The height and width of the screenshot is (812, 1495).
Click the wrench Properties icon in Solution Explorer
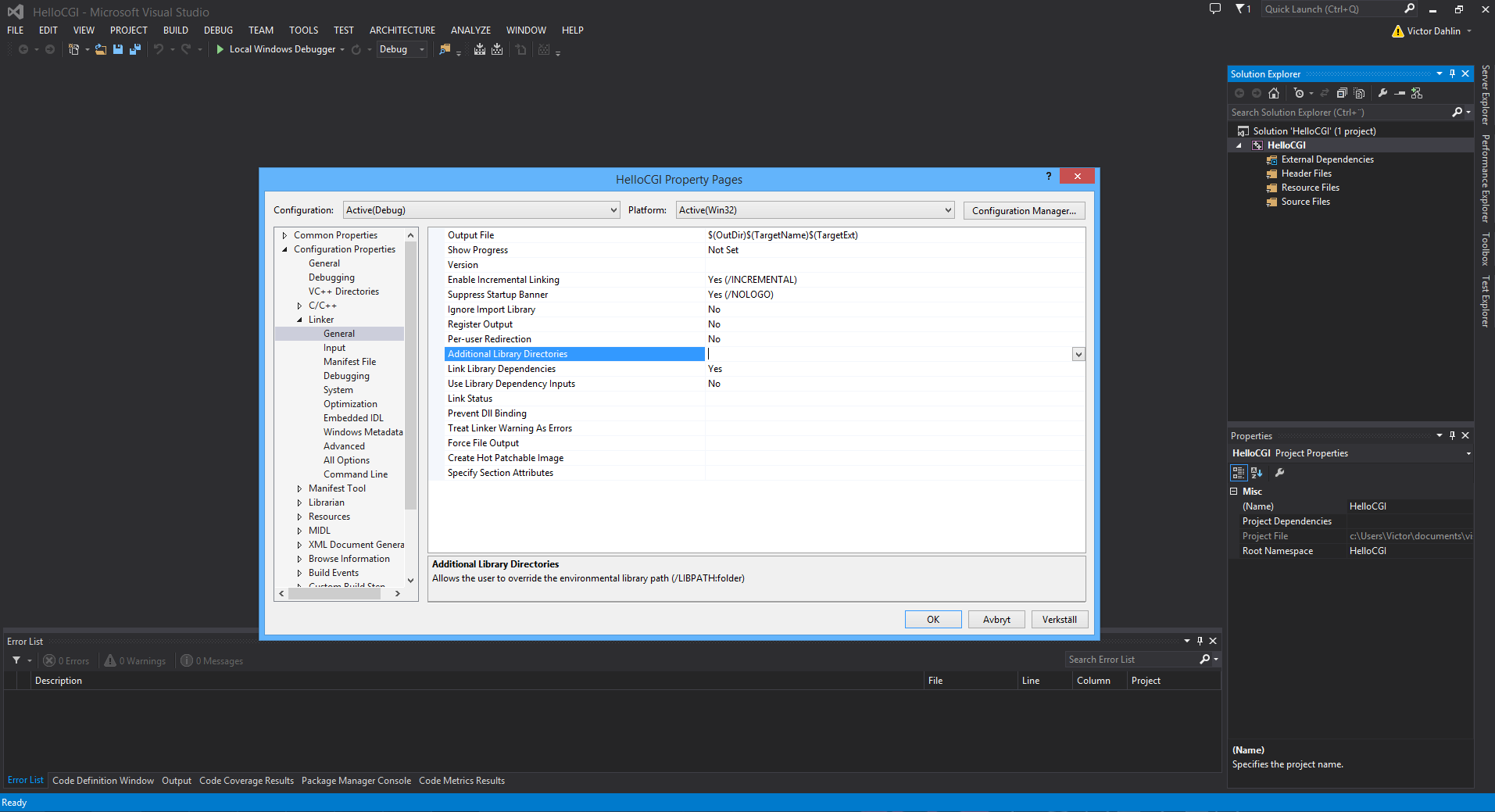coord(1382,93)
